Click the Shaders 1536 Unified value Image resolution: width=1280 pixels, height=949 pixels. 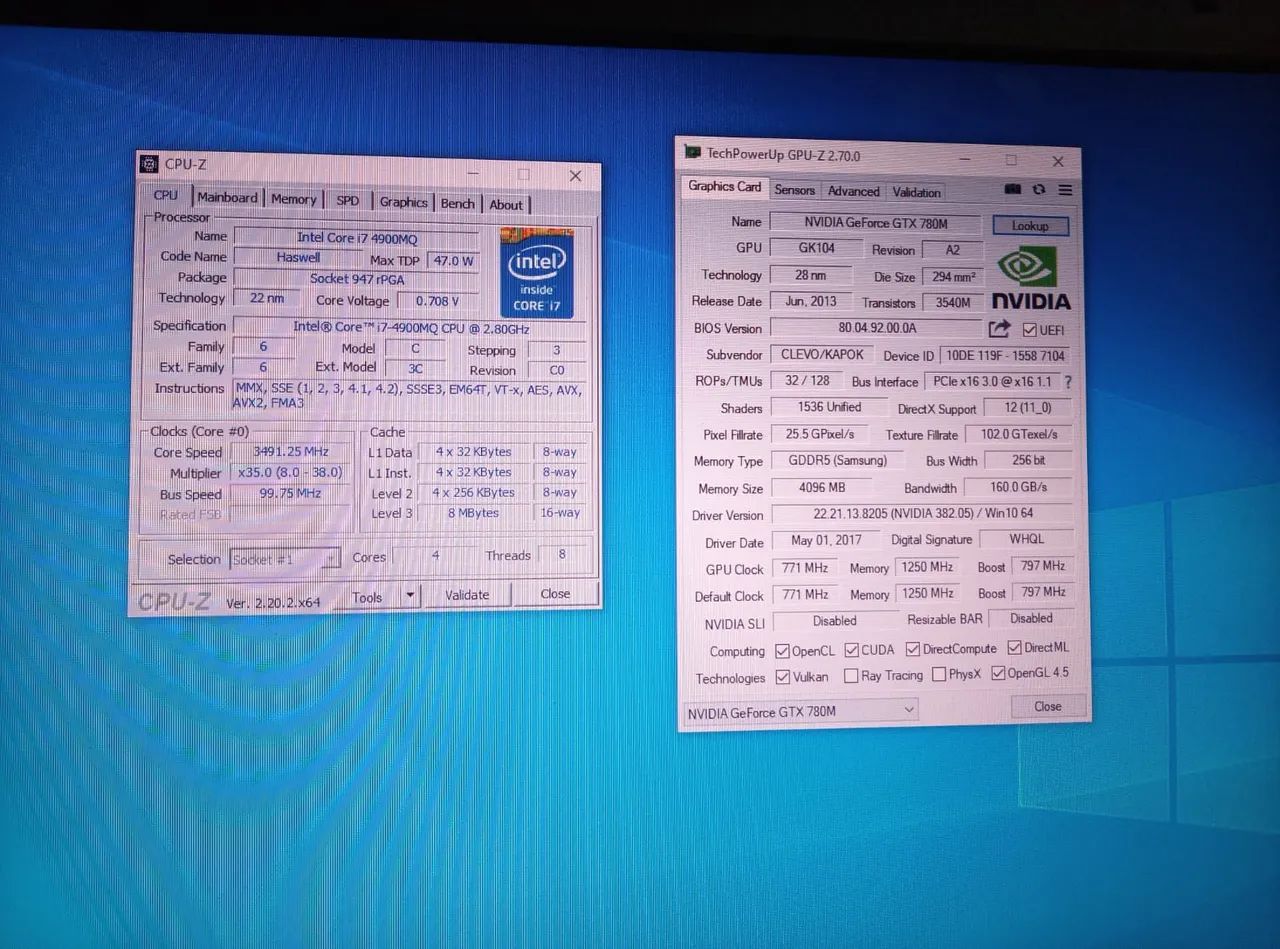click(830, 407)
